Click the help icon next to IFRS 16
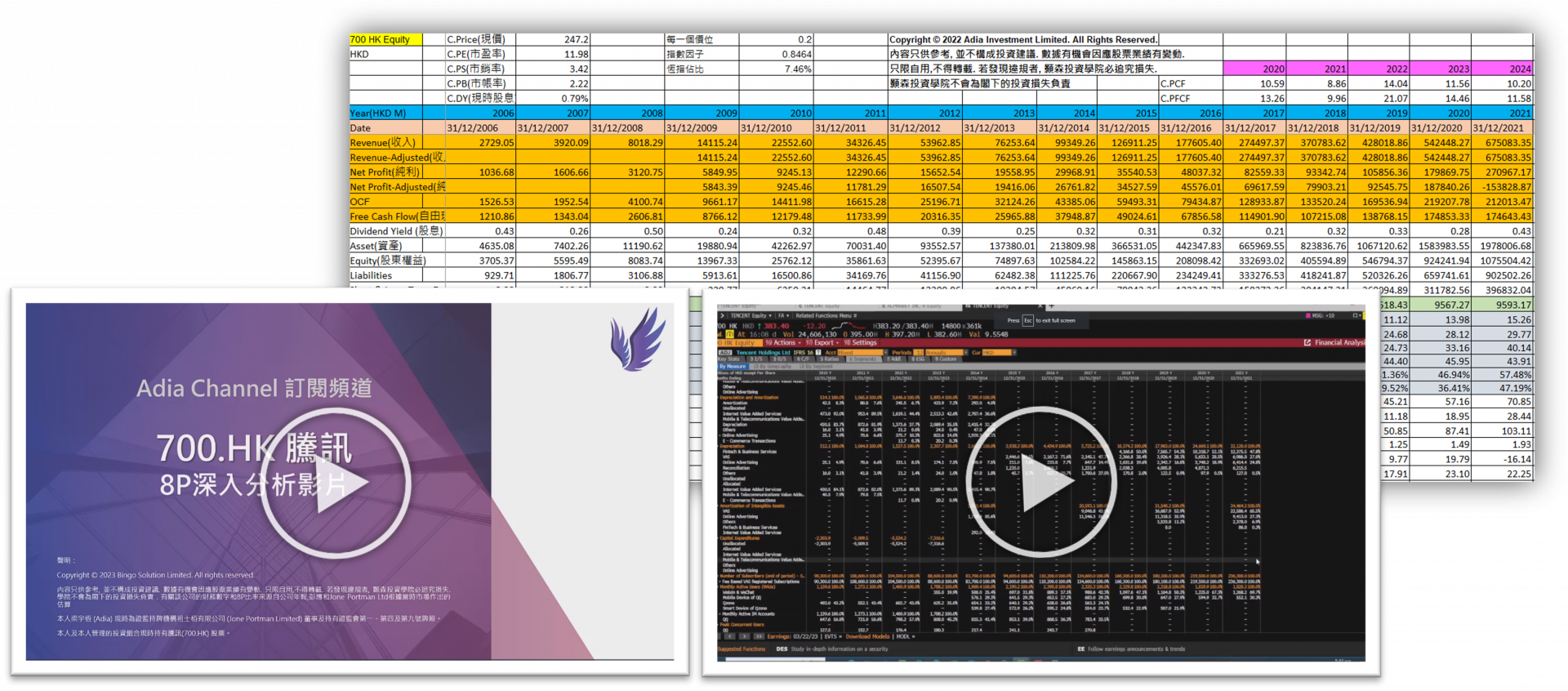Screen dimensions: 1568x691 (x=818, y=353)
